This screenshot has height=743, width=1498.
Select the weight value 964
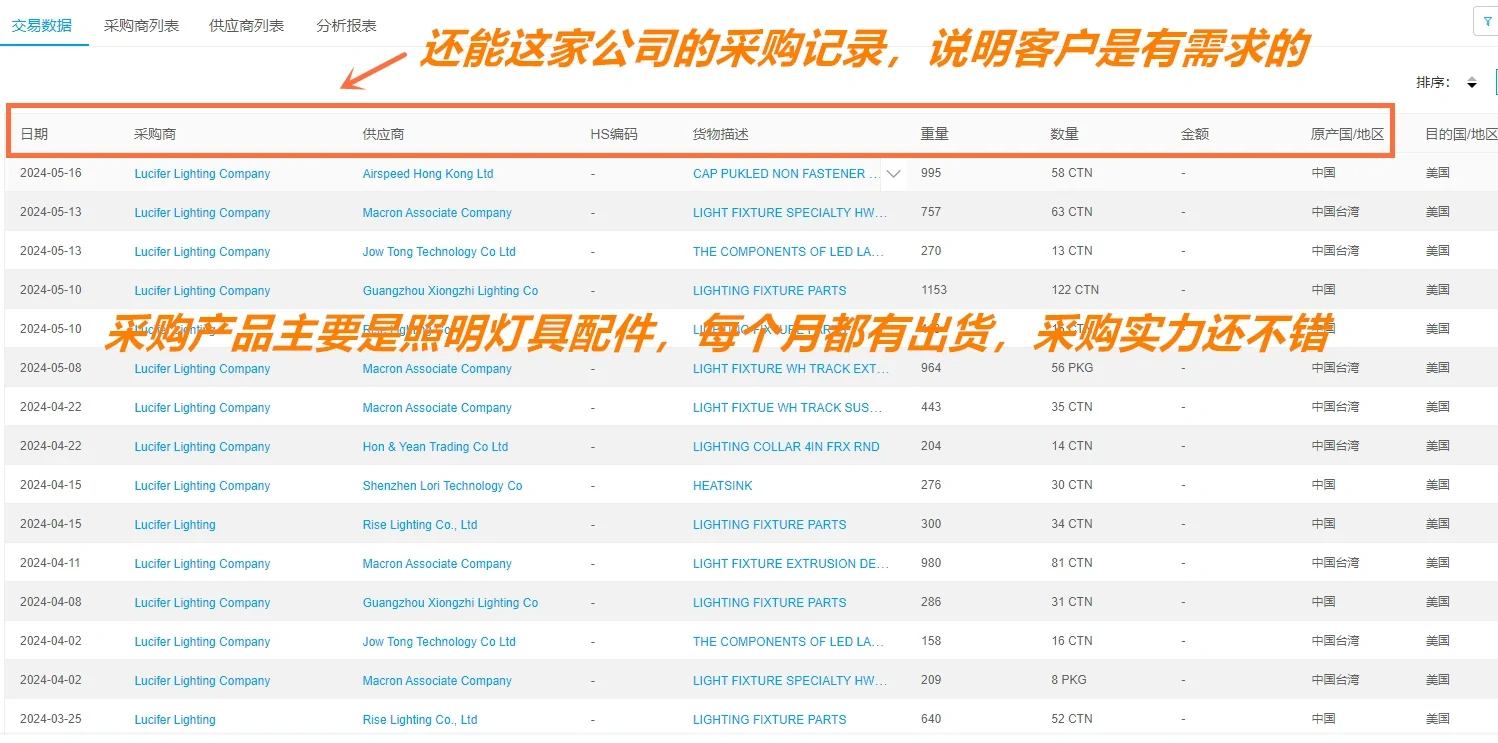click(931, 368)
